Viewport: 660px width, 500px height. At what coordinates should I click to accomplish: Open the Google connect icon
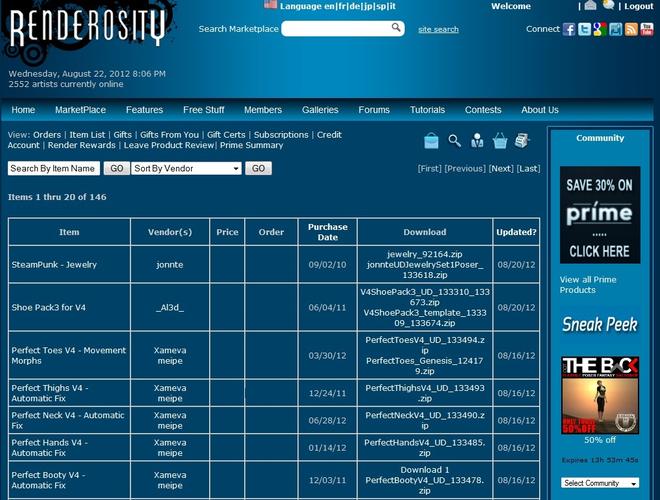(x=600, y=29)
